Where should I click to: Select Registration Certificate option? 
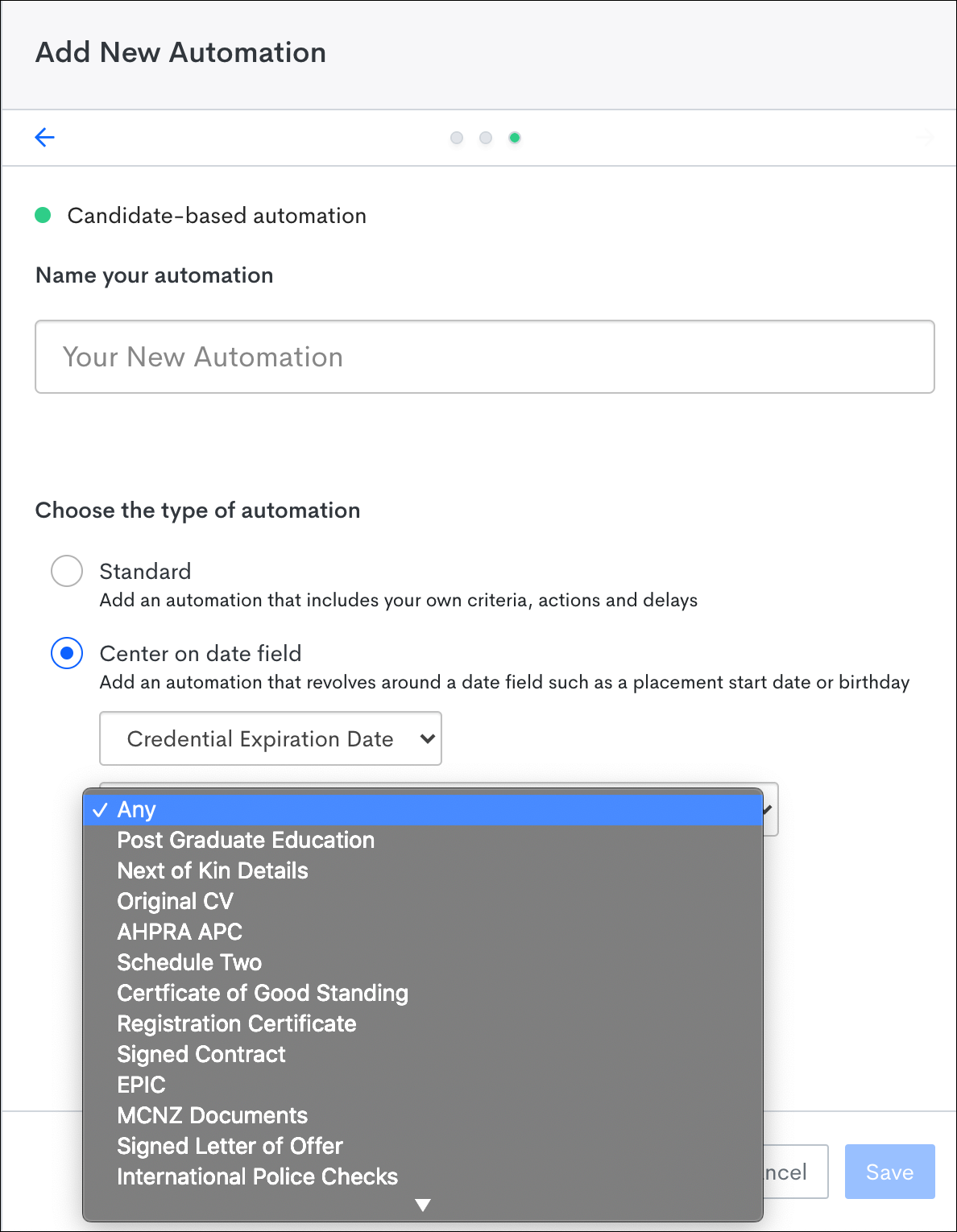pos(236,1023)
